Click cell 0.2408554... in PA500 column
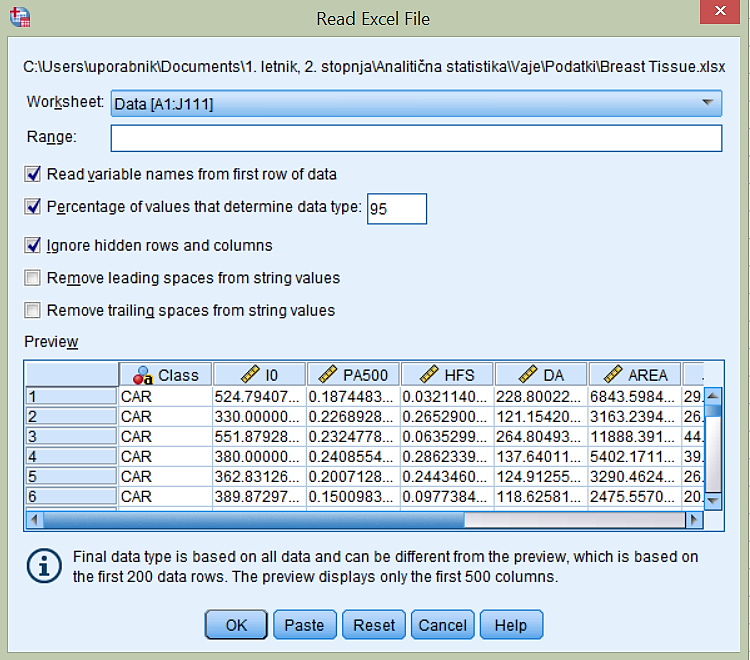 353,456
